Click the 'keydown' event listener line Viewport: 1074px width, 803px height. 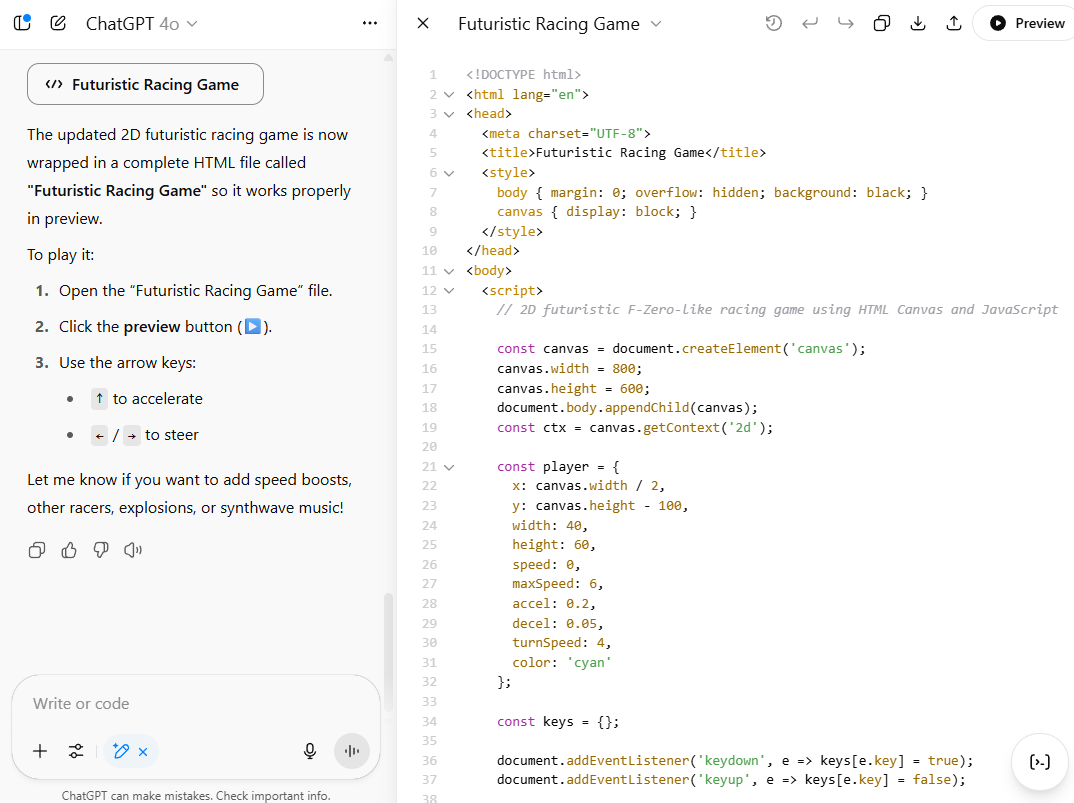pyautogui.click(x=735, y=761)
